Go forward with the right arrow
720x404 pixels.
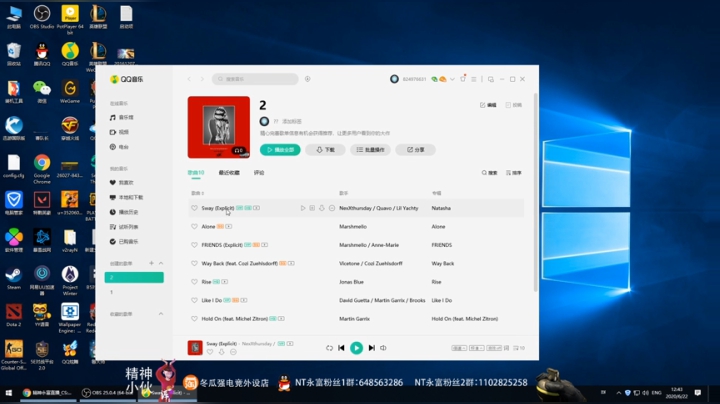tap(202, 79)
